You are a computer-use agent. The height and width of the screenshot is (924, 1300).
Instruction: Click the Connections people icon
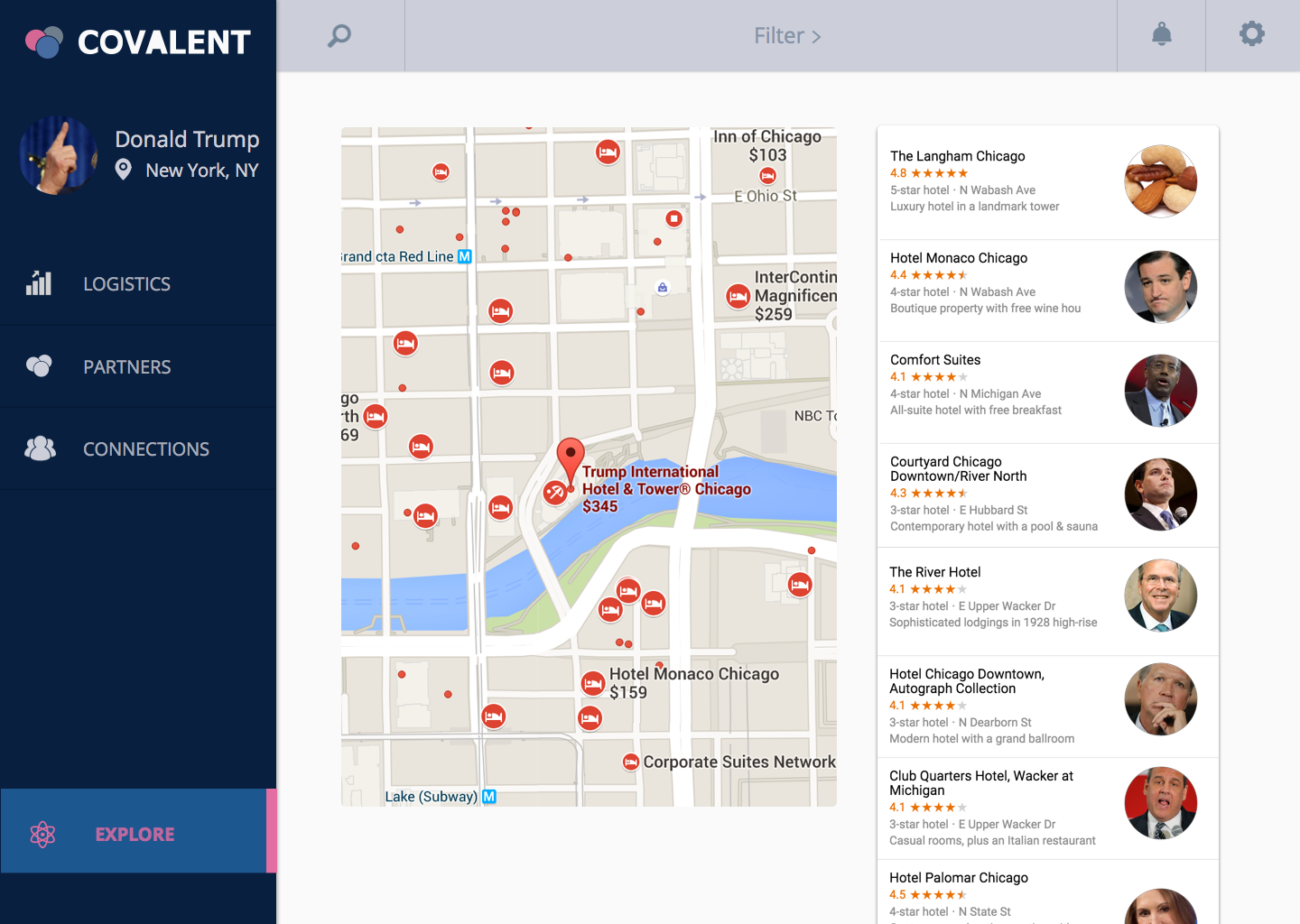(x=40, y=448)
